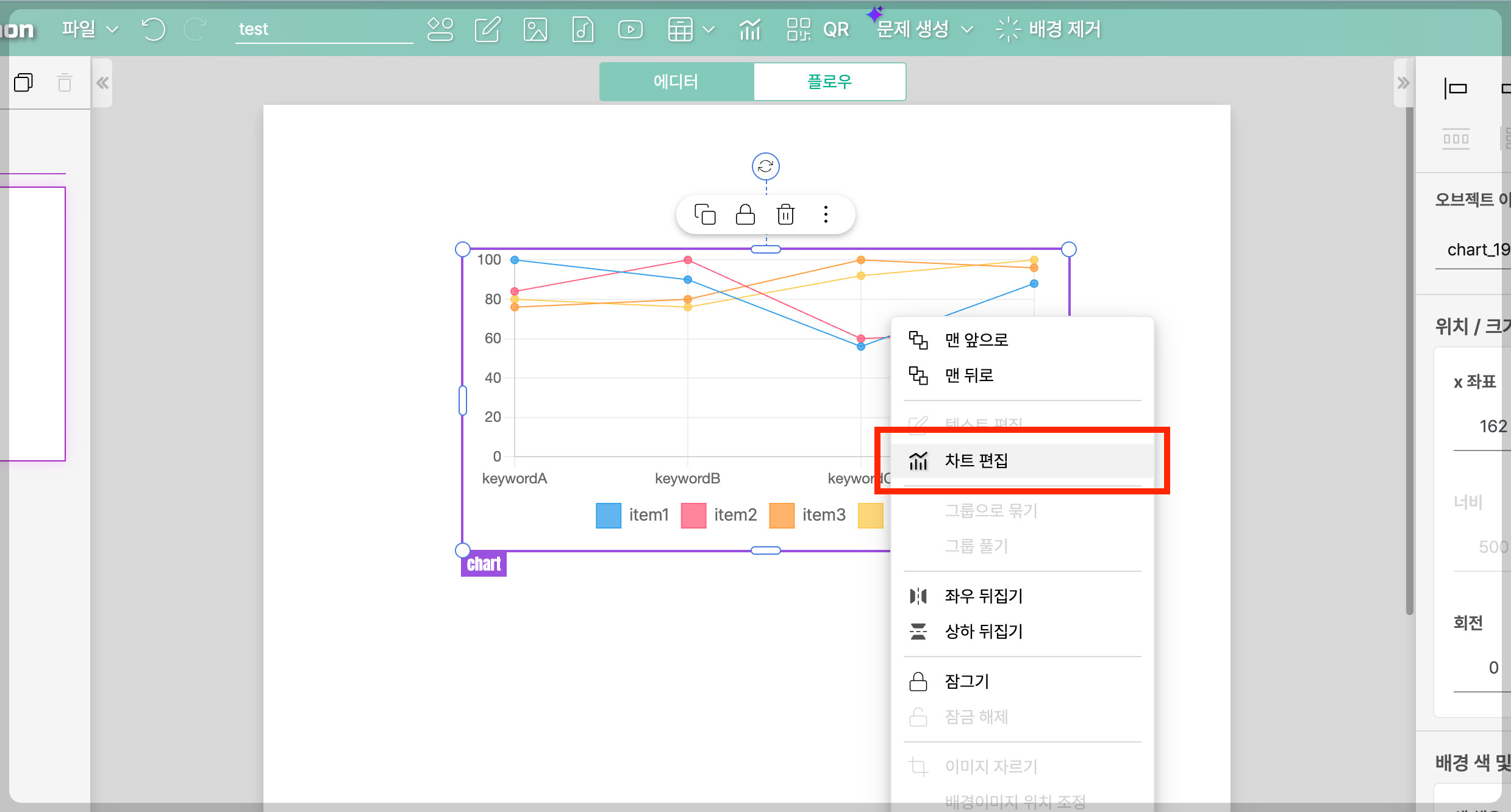
Task: Toggle item2 pink legend series
Action: (693, 515)
